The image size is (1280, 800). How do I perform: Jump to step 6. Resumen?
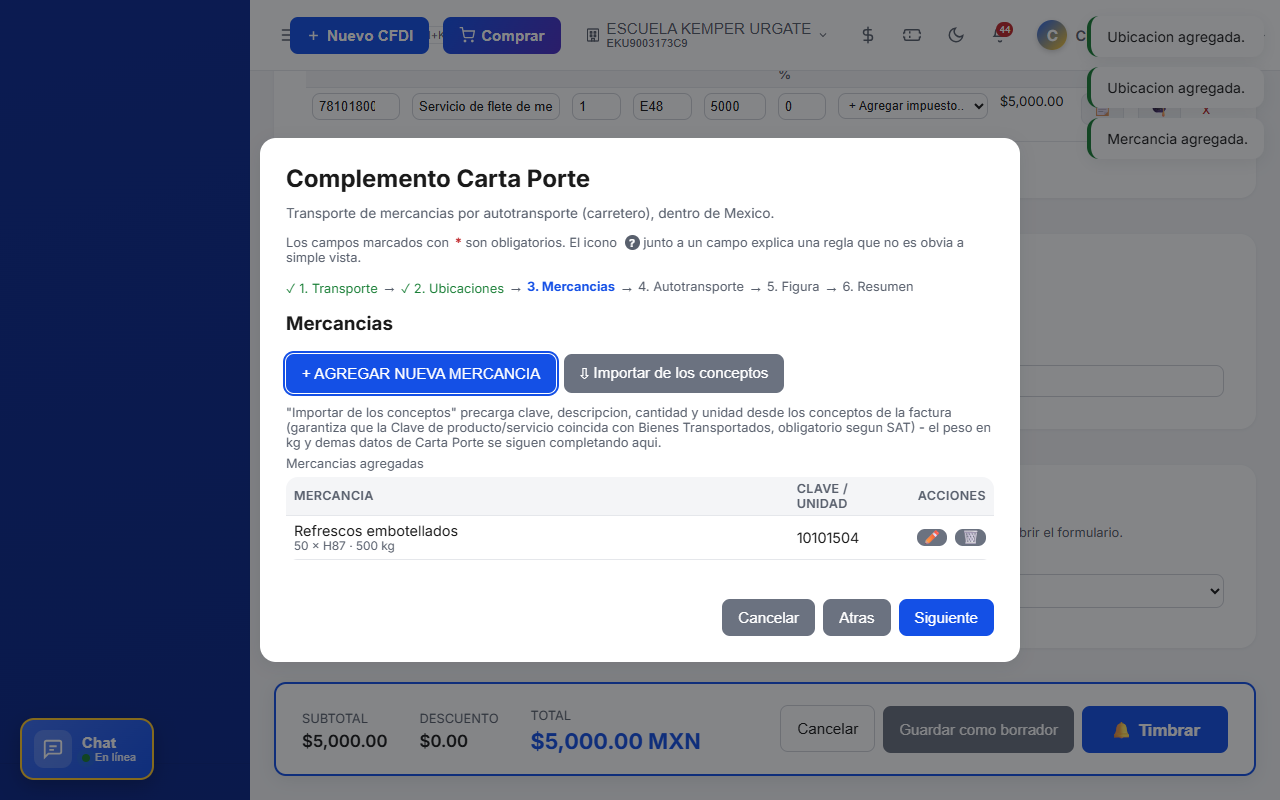tap(878, 287)
